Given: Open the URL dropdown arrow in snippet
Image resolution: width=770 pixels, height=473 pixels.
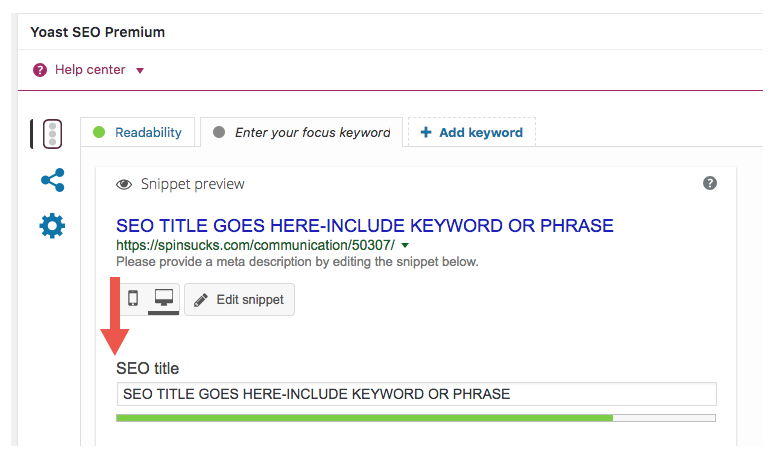Looking at the screenshot, I should click(405, 245).
